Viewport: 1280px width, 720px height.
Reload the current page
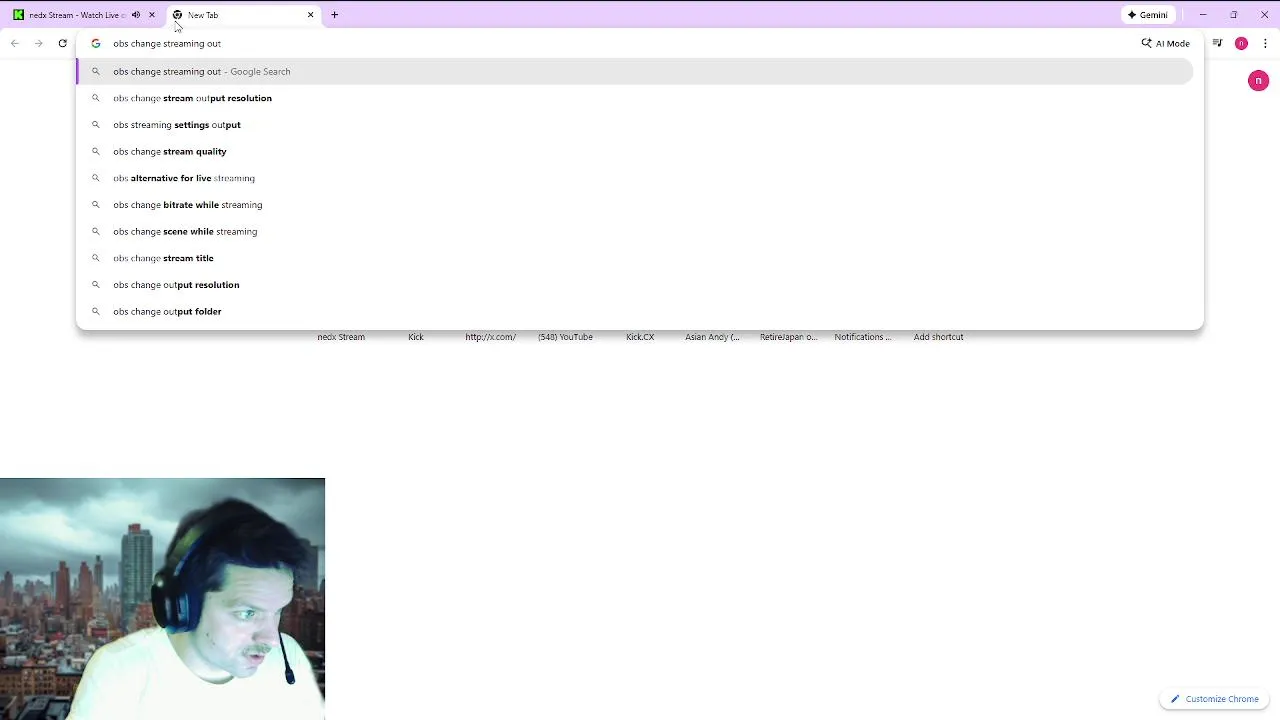point(62,43)
